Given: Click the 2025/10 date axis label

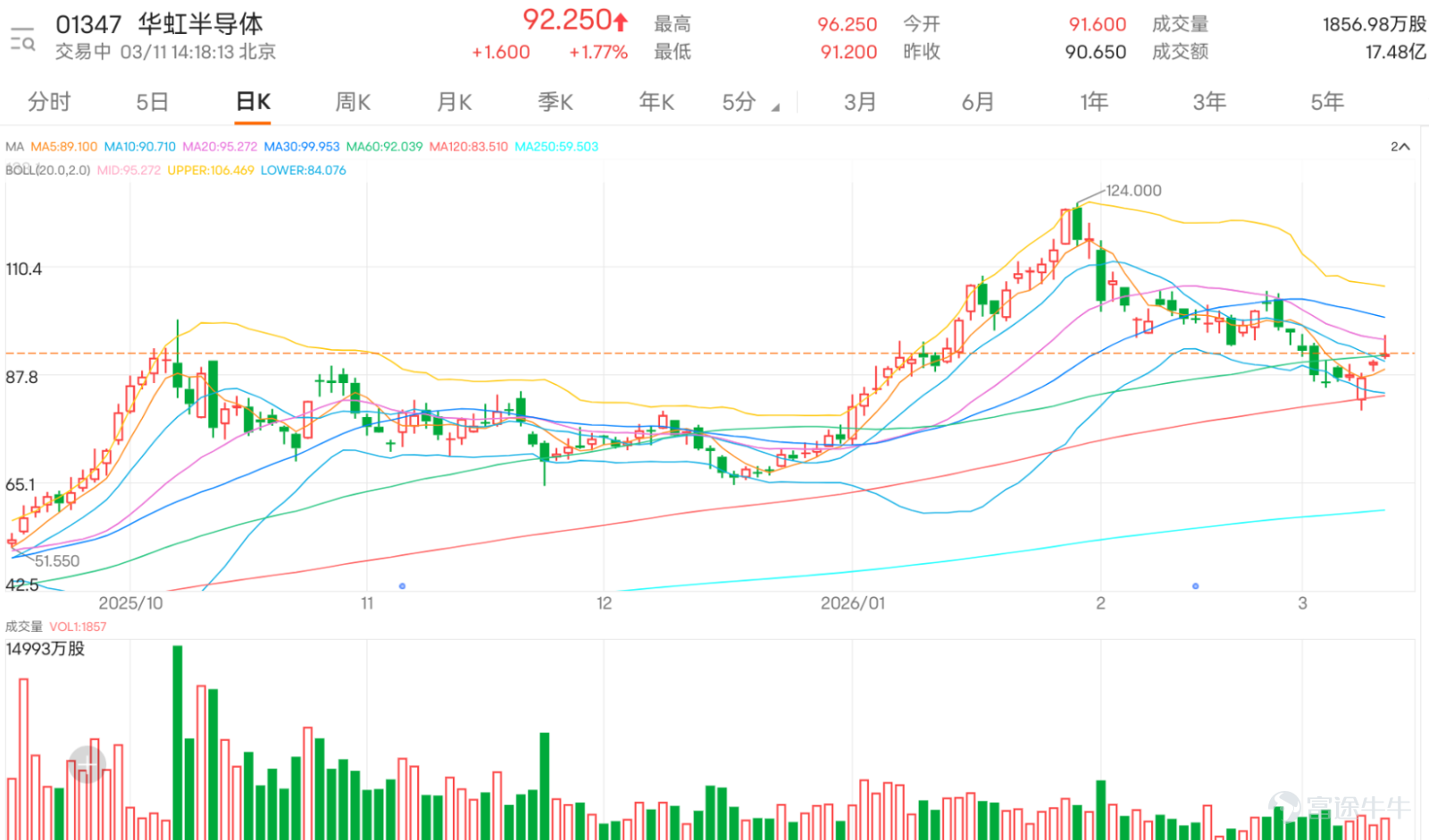Looking at the screenshot, I should (x=130, y=603).
